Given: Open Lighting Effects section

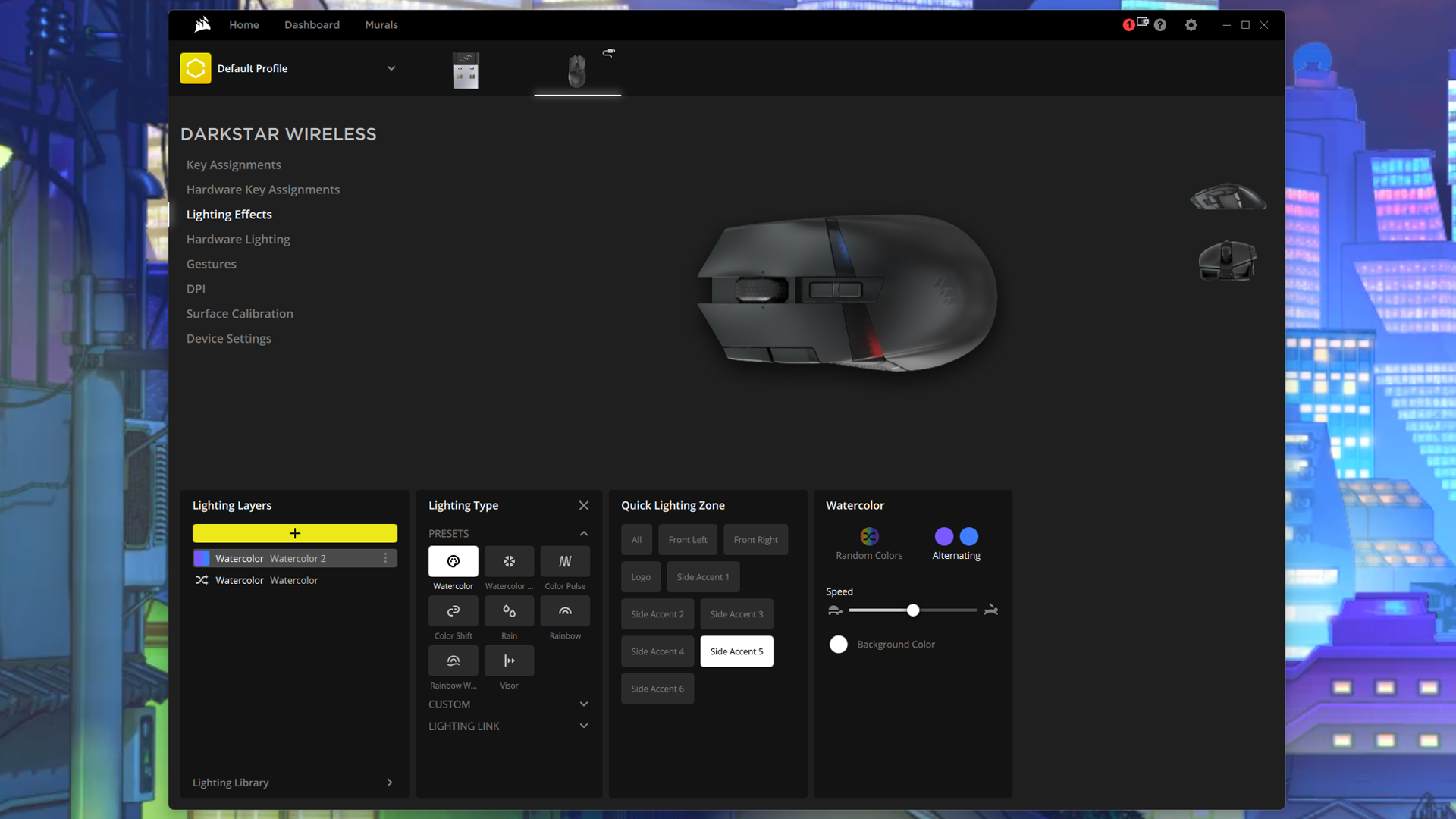Looking at the screenshot, I should pyautogui.click(x=229, y=215).
